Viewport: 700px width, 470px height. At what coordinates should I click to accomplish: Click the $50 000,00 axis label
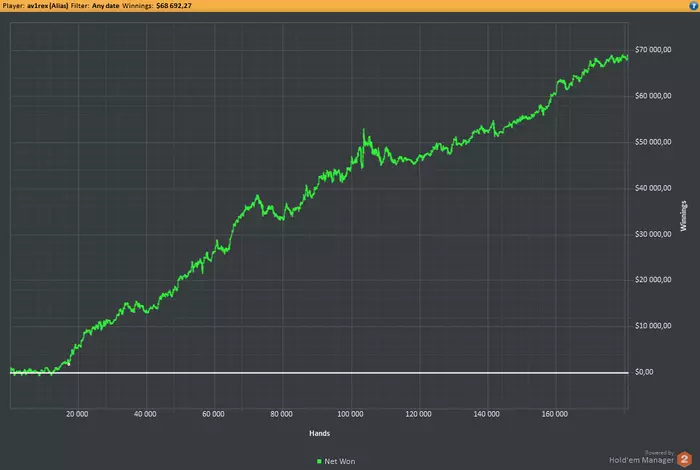pyautogui.click(x=653, y=142)
